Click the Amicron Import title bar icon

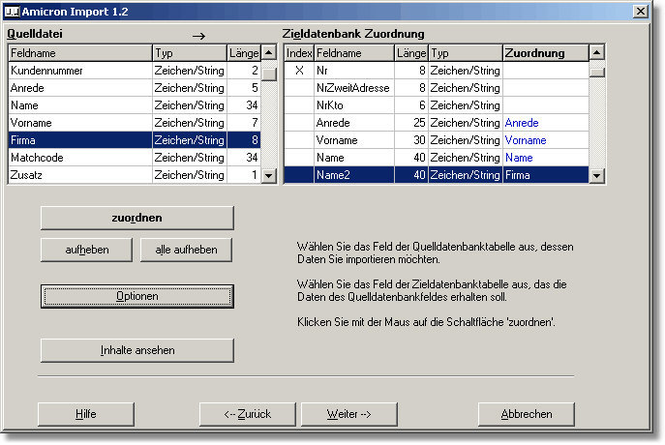[12, 11]
